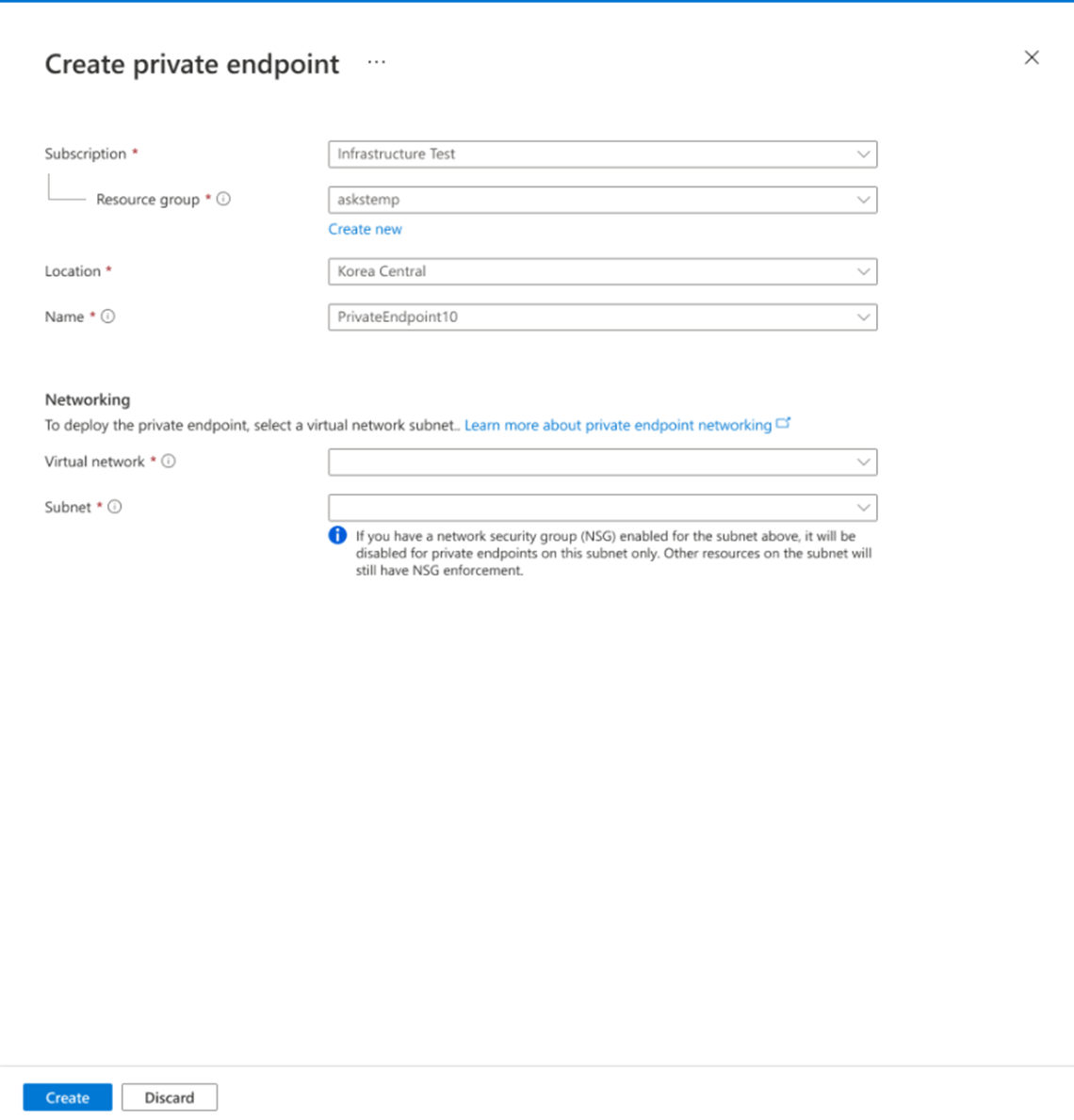Click the info icon next to Name
This screenshot has height=1120, width=1074.
tap(108, 316)
